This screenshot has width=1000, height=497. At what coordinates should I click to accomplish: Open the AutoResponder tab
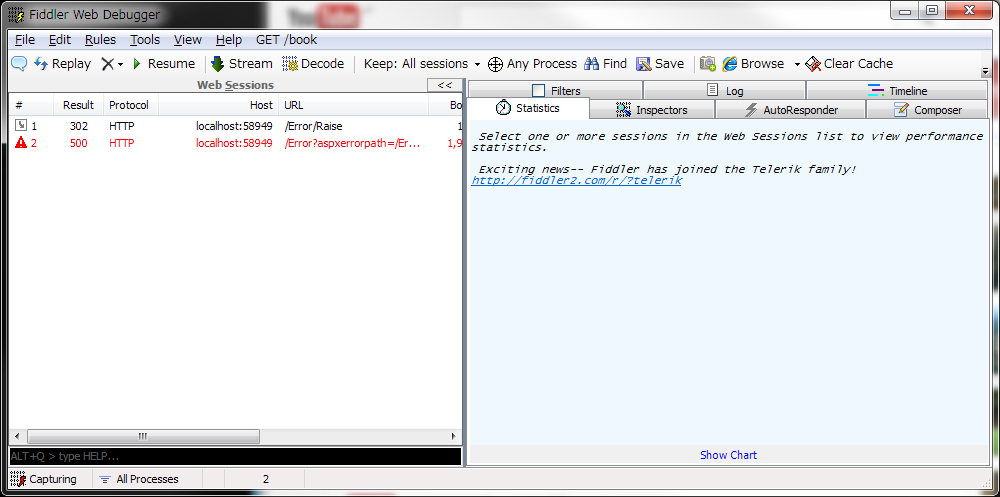[x=791, y=110]
